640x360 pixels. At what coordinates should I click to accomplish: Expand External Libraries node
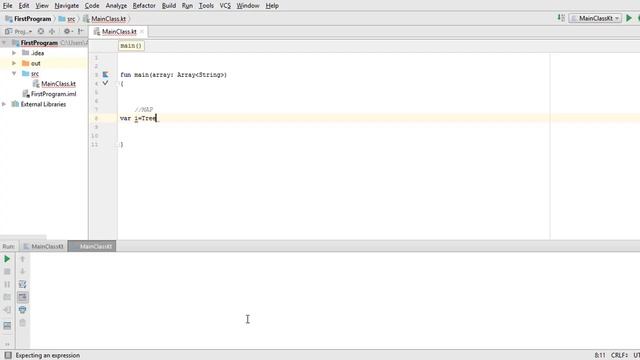[4, 104]
